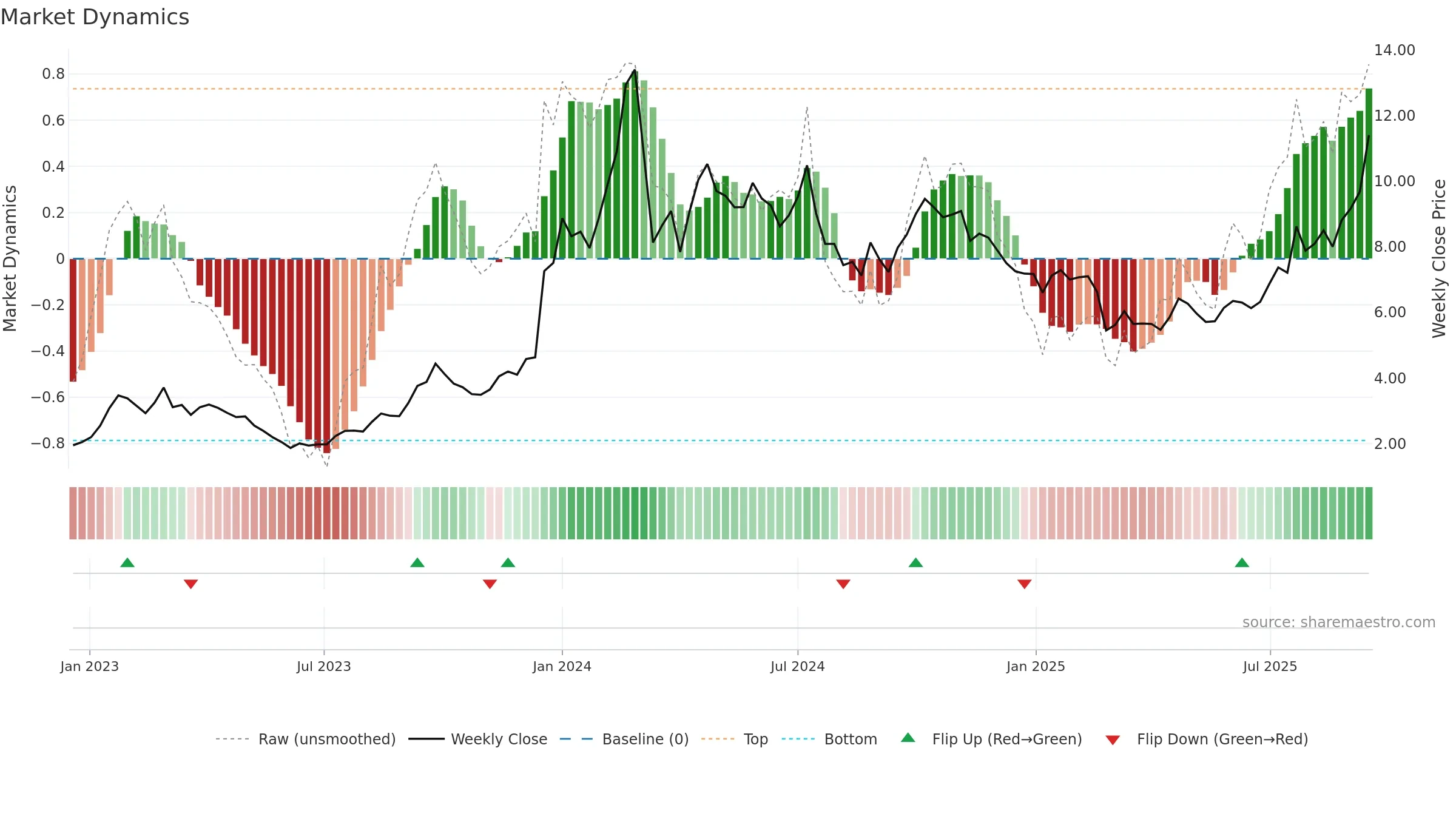Click the Jan 2024 axis label
The image size is (1456, 819).
click(562, 666)
